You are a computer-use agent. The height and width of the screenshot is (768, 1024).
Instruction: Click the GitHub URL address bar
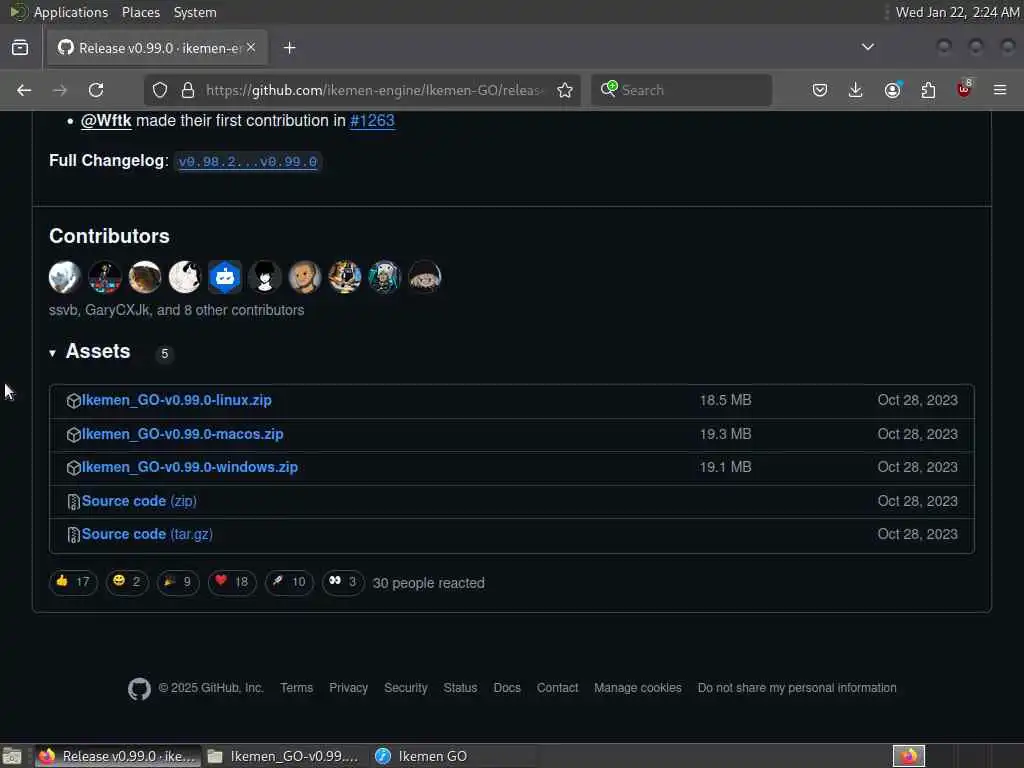pyautogui.click(x=374, y=90)
